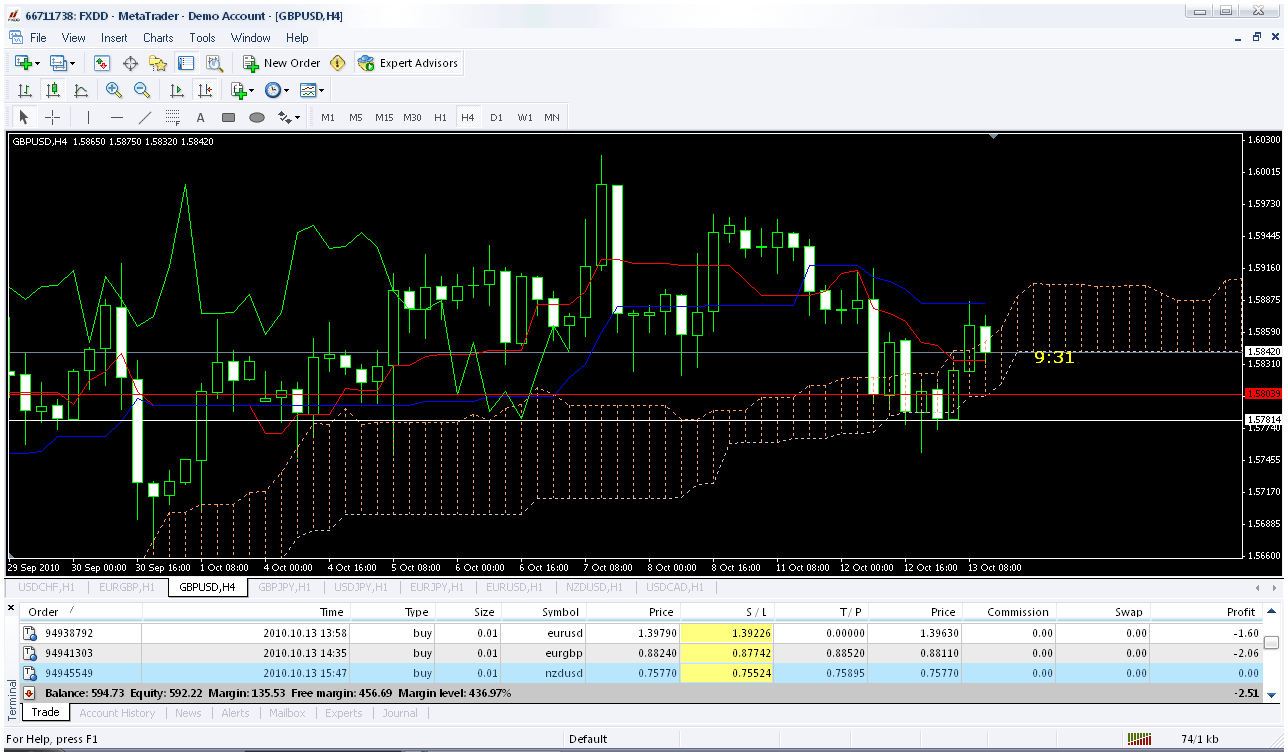Zoom out on the chart
The height and width of the screenshot is (752, 1288).
(x=142, y=90)
